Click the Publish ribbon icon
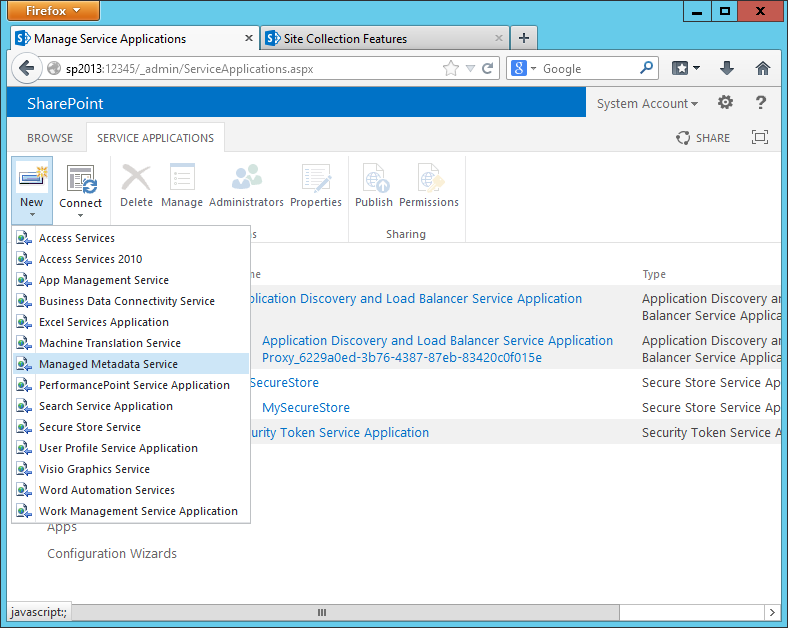This screenshot has width=788, height=628. pos(374,177)
